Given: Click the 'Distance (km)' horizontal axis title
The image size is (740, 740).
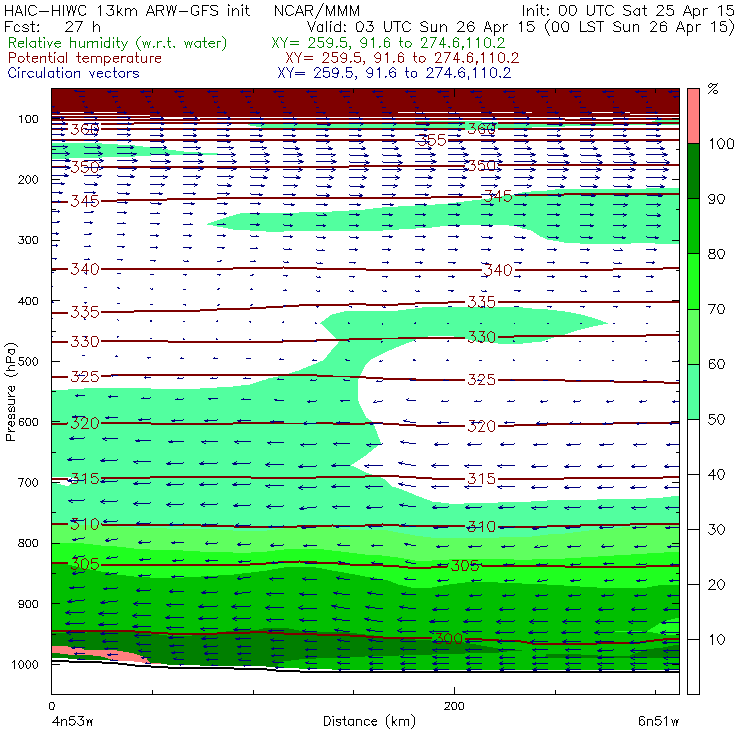Looking at the screenshot, I should point(369,722).
